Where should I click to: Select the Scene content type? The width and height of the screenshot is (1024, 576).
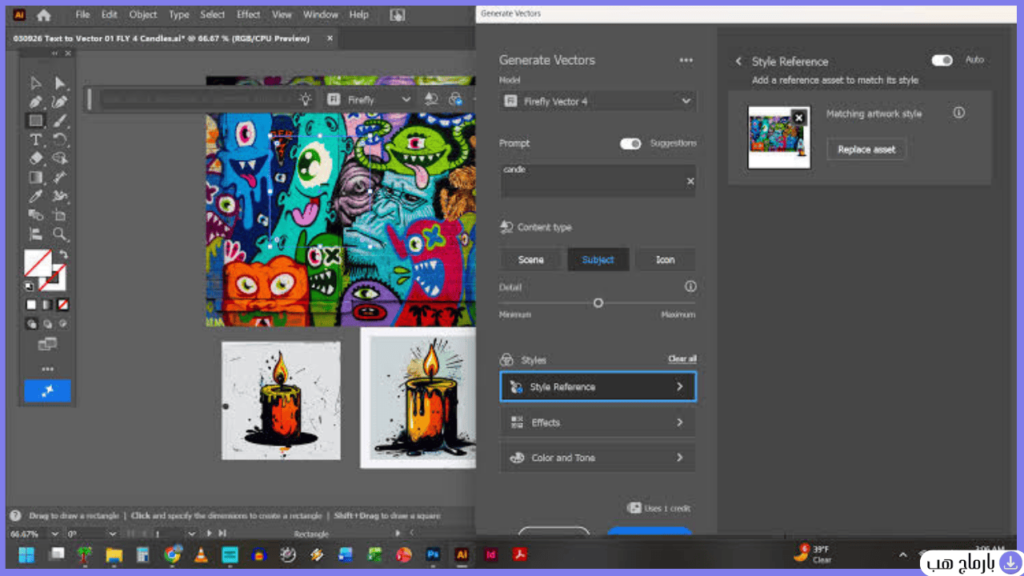point(531,260)
